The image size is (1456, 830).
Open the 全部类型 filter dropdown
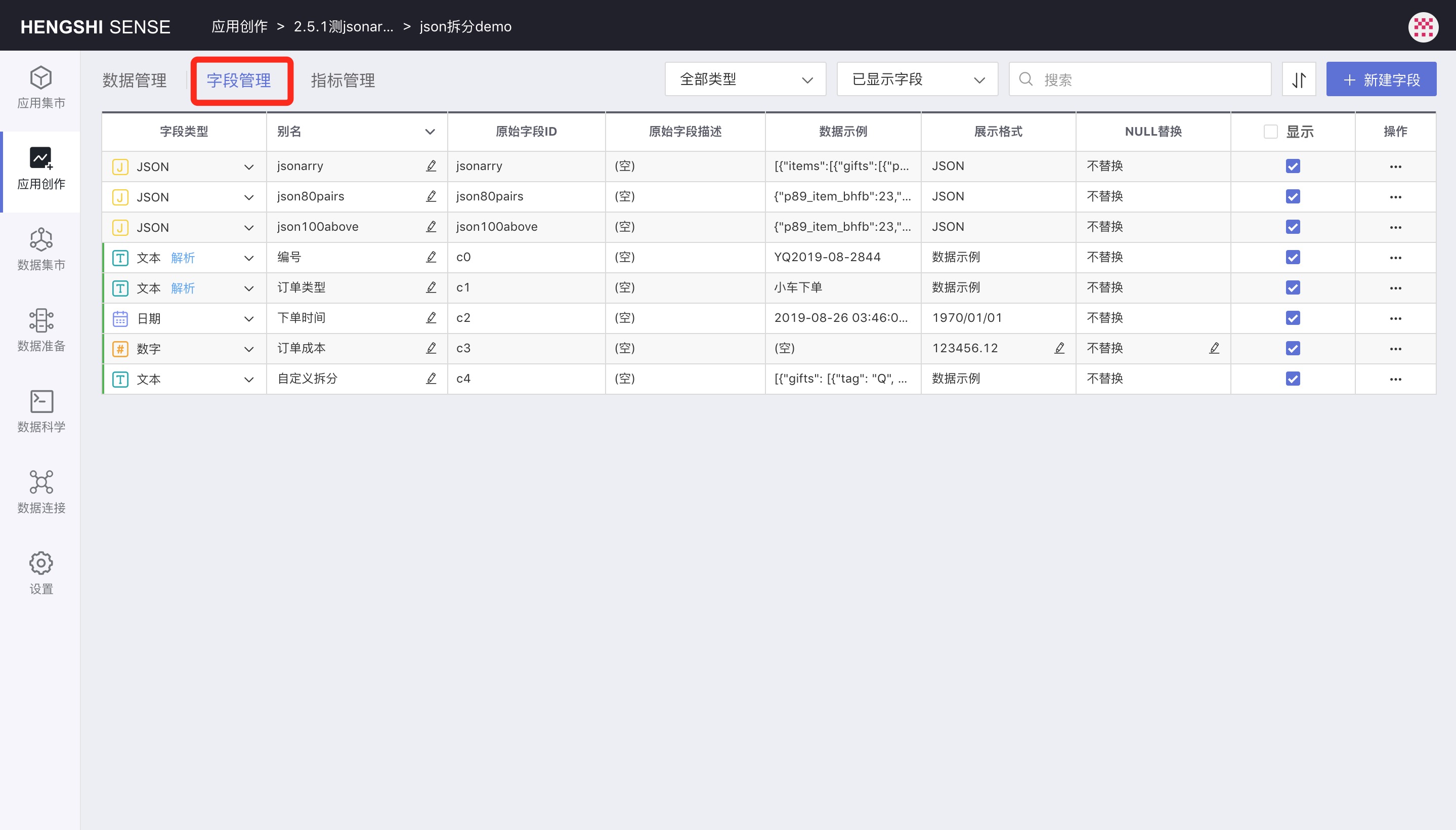pyautogui.click(x=745, y=79)
